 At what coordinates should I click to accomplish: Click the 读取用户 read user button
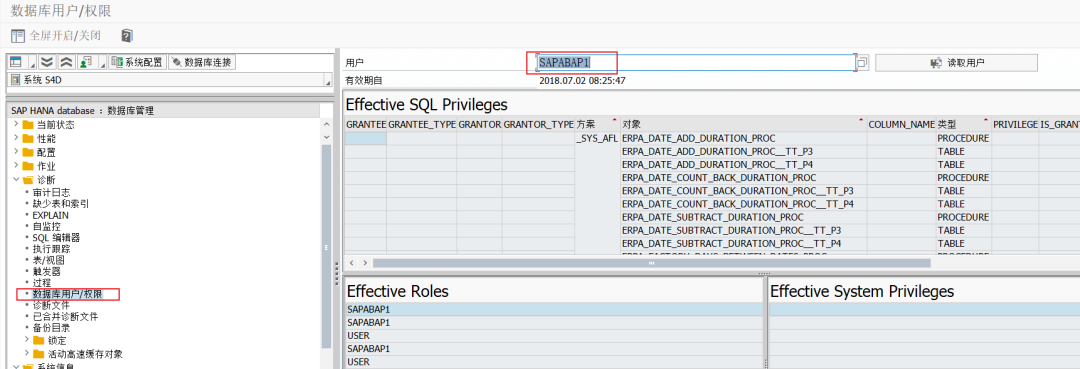point(956,63)
